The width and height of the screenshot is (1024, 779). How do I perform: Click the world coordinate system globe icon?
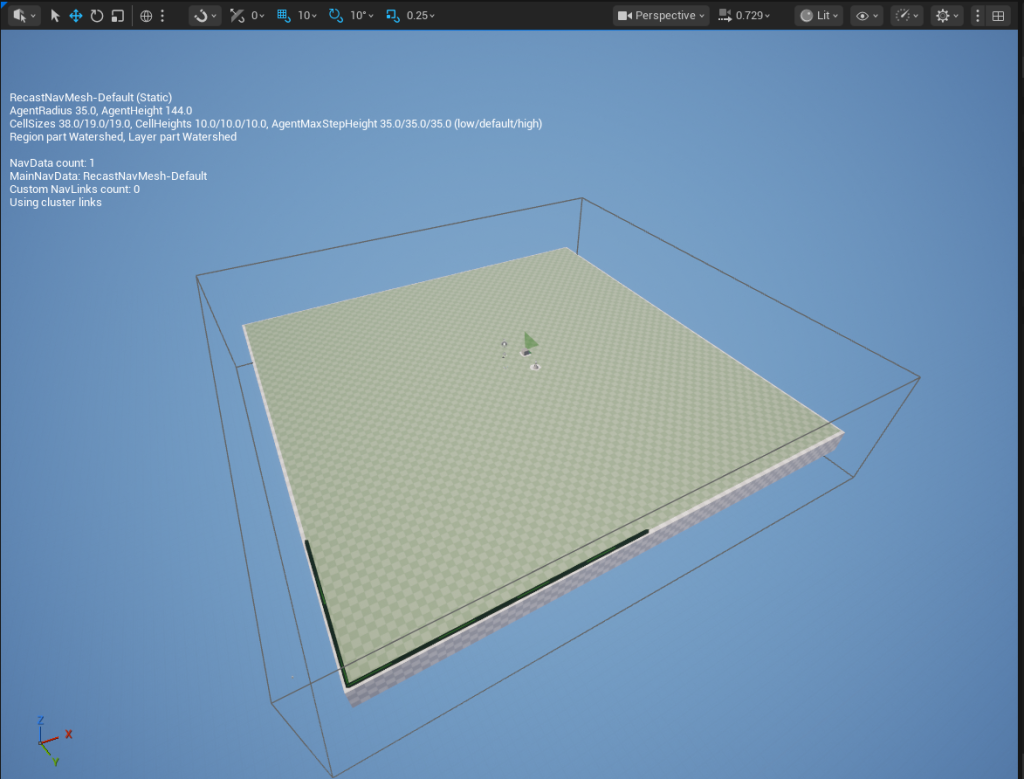(x=146, y=16)
